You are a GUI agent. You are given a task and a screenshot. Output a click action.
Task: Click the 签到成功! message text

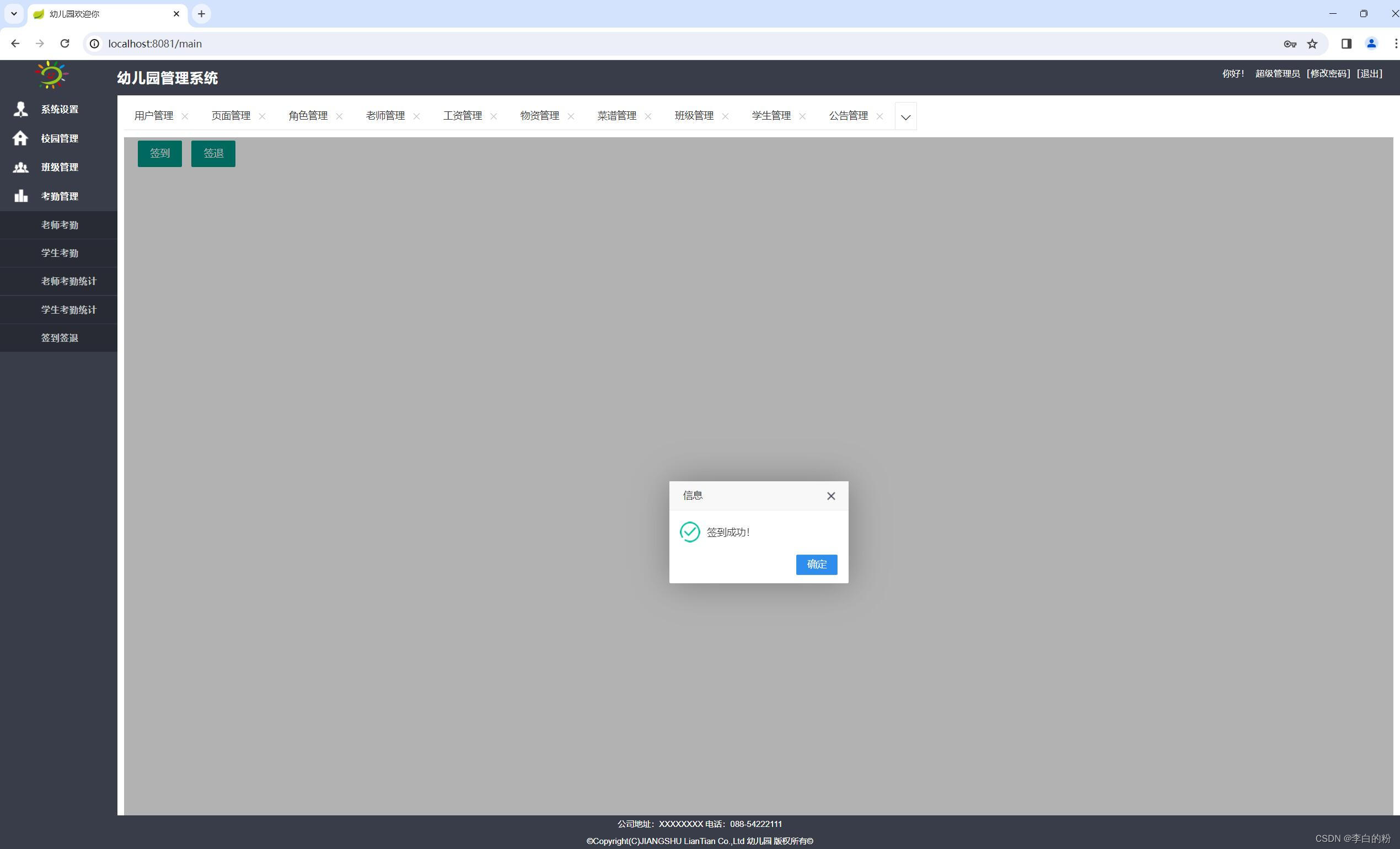[x=728, y=532]
